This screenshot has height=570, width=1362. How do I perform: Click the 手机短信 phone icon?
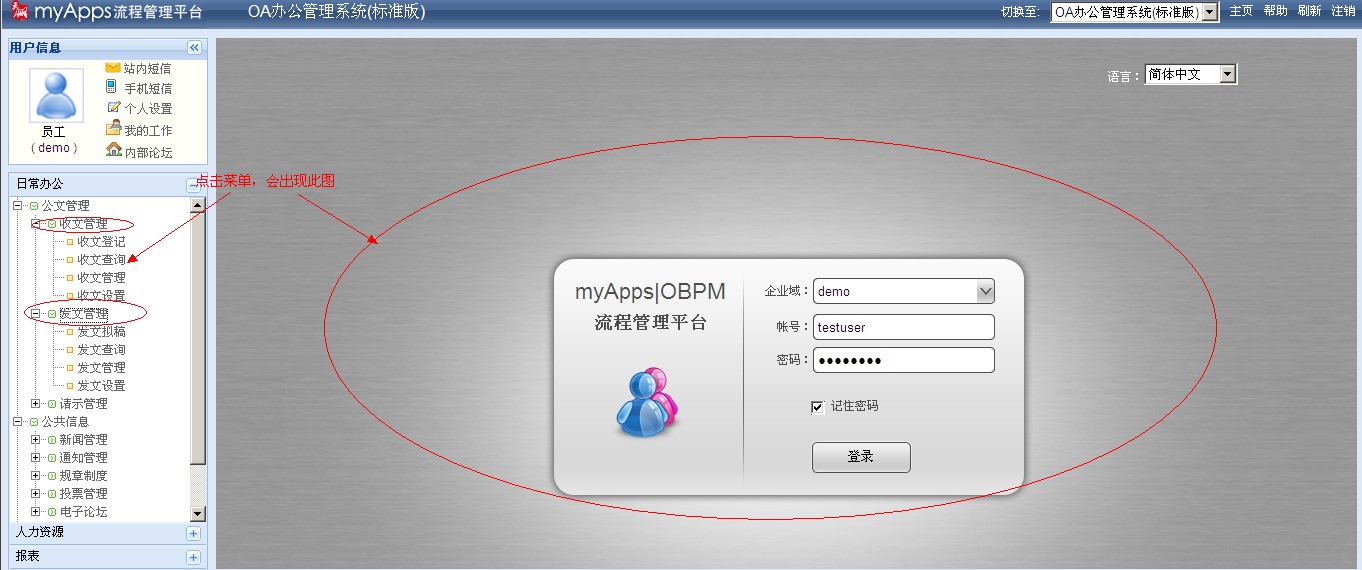coord(112,87)
